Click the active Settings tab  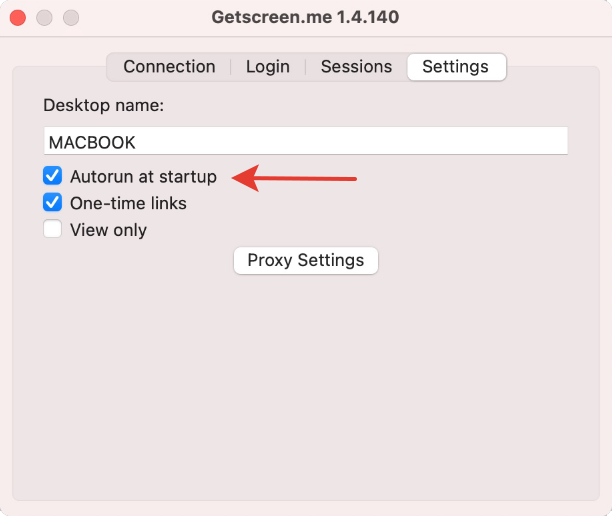455,67
